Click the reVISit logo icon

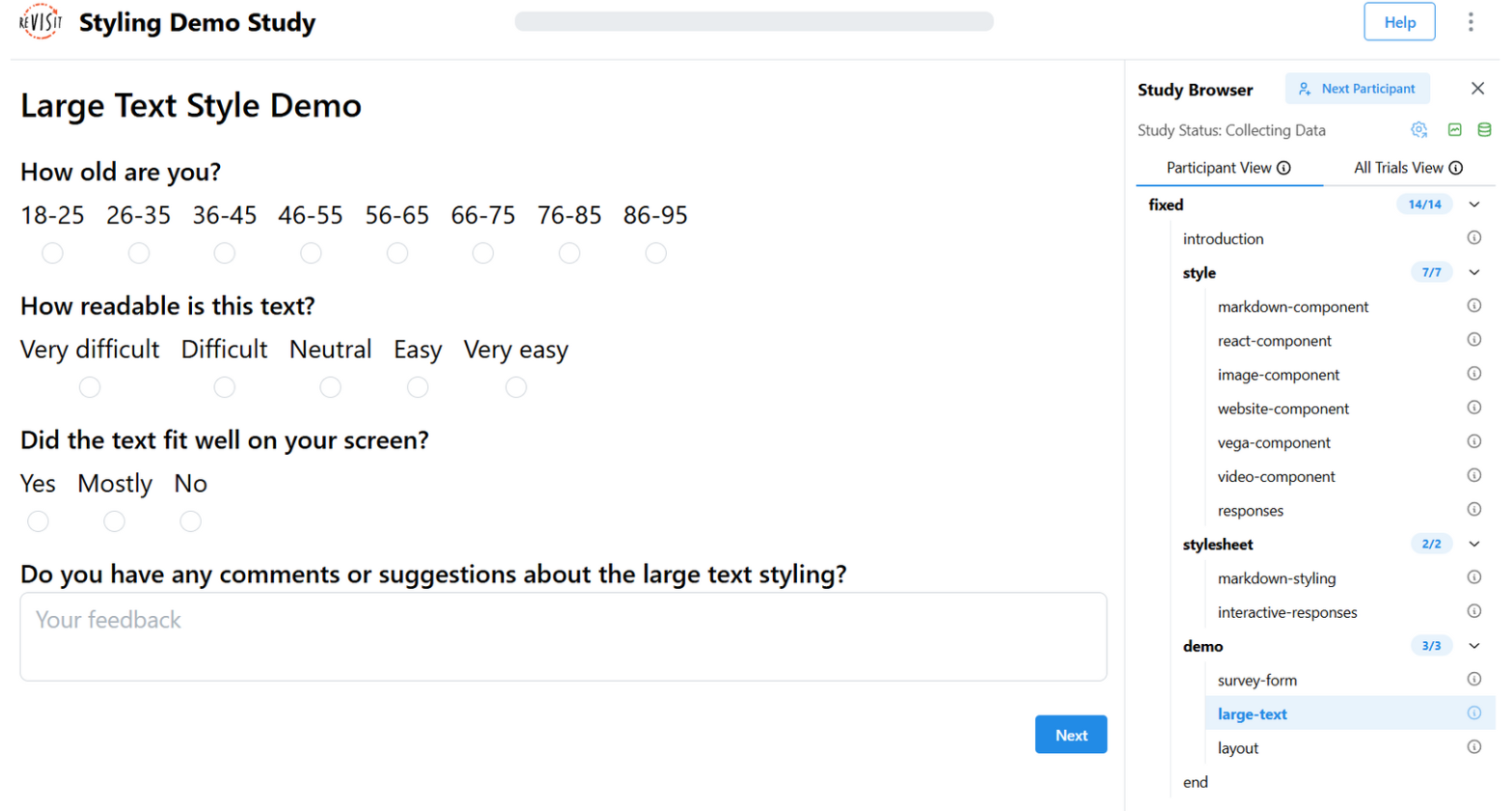(40, 22)
